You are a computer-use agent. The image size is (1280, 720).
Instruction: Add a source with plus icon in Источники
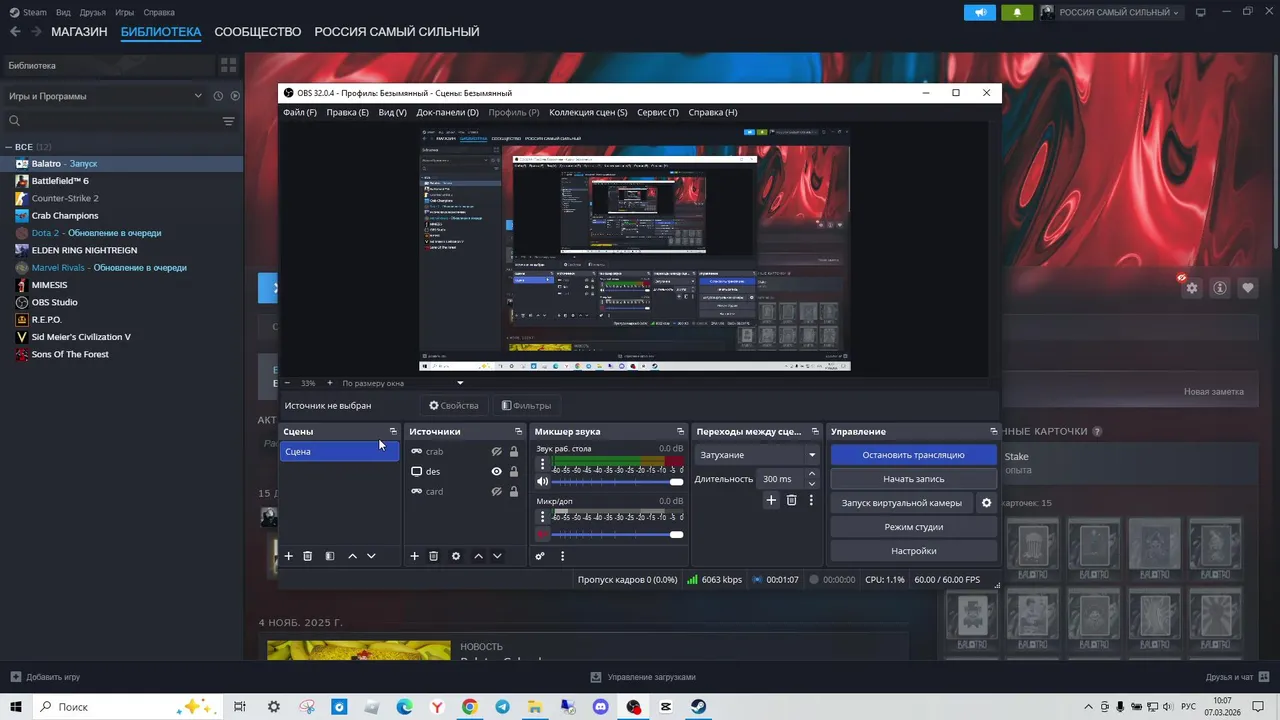point(414,556)
